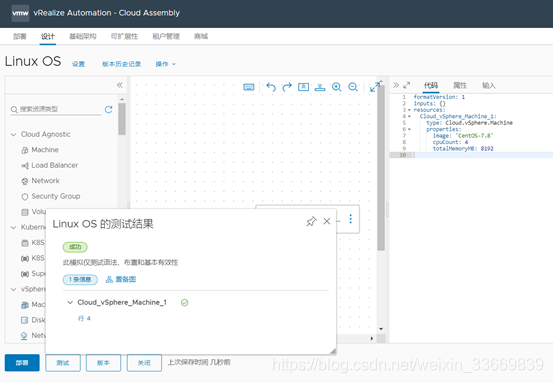The height and width of the screenshot is (383, 553).
Task: Collapse the Kubernetes category
Action: 13,227
